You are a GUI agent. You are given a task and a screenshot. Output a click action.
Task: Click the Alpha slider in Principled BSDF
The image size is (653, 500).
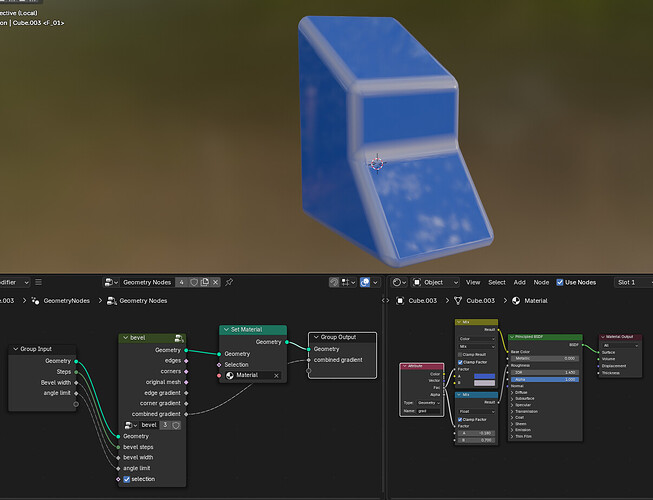pos(545,380)
